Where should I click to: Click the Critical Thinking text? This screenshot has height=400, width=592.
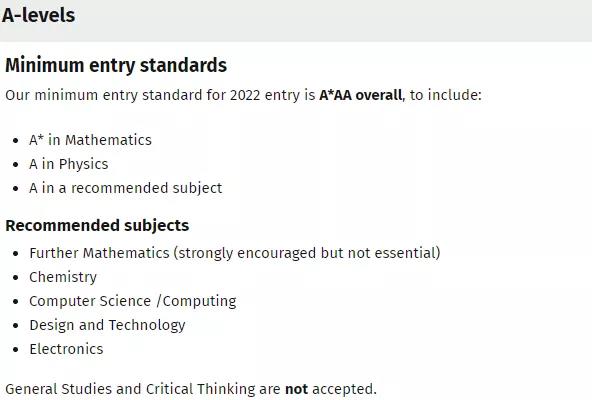click(200, 389)
